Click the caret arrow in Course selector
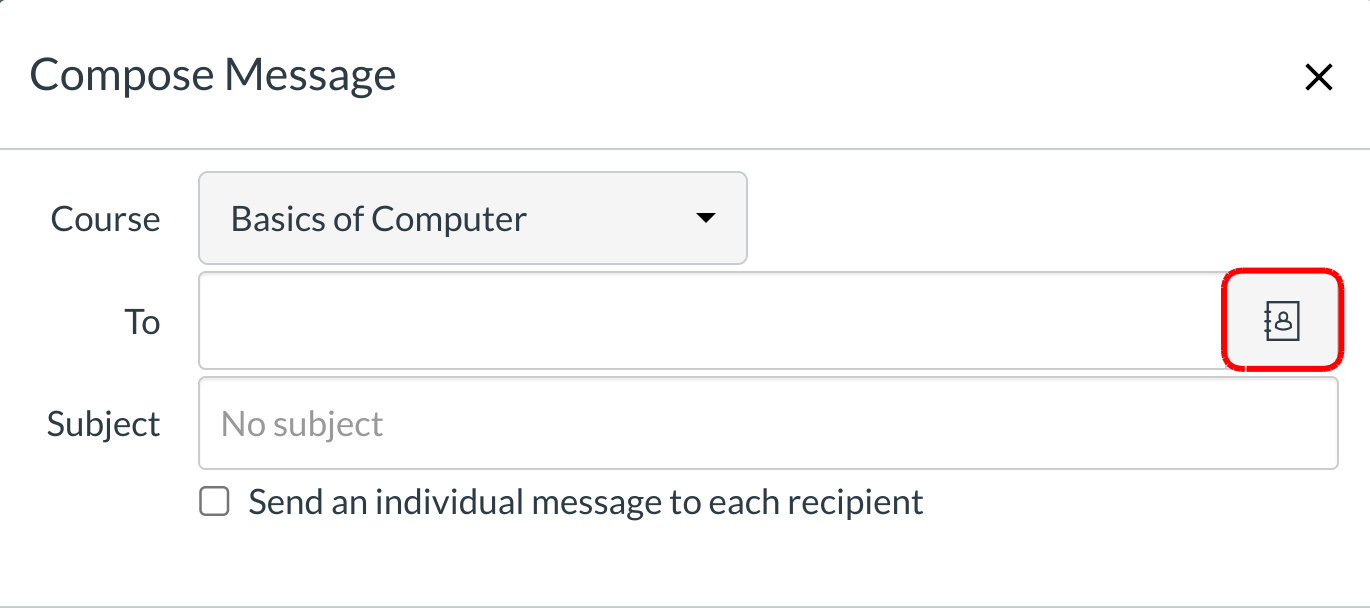 pyautogui.click(x=706, y=218)
